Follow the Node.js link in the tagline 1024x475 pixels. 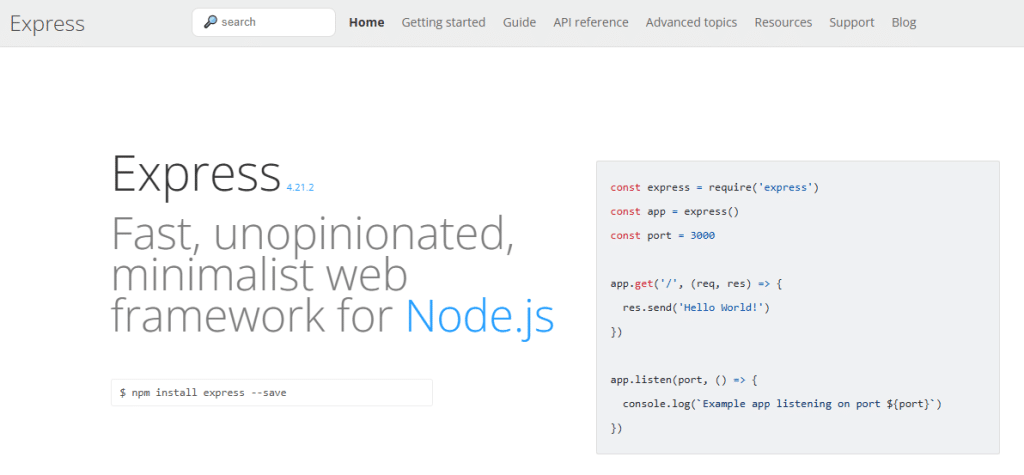pyautogui.click(x=480, y=316)
